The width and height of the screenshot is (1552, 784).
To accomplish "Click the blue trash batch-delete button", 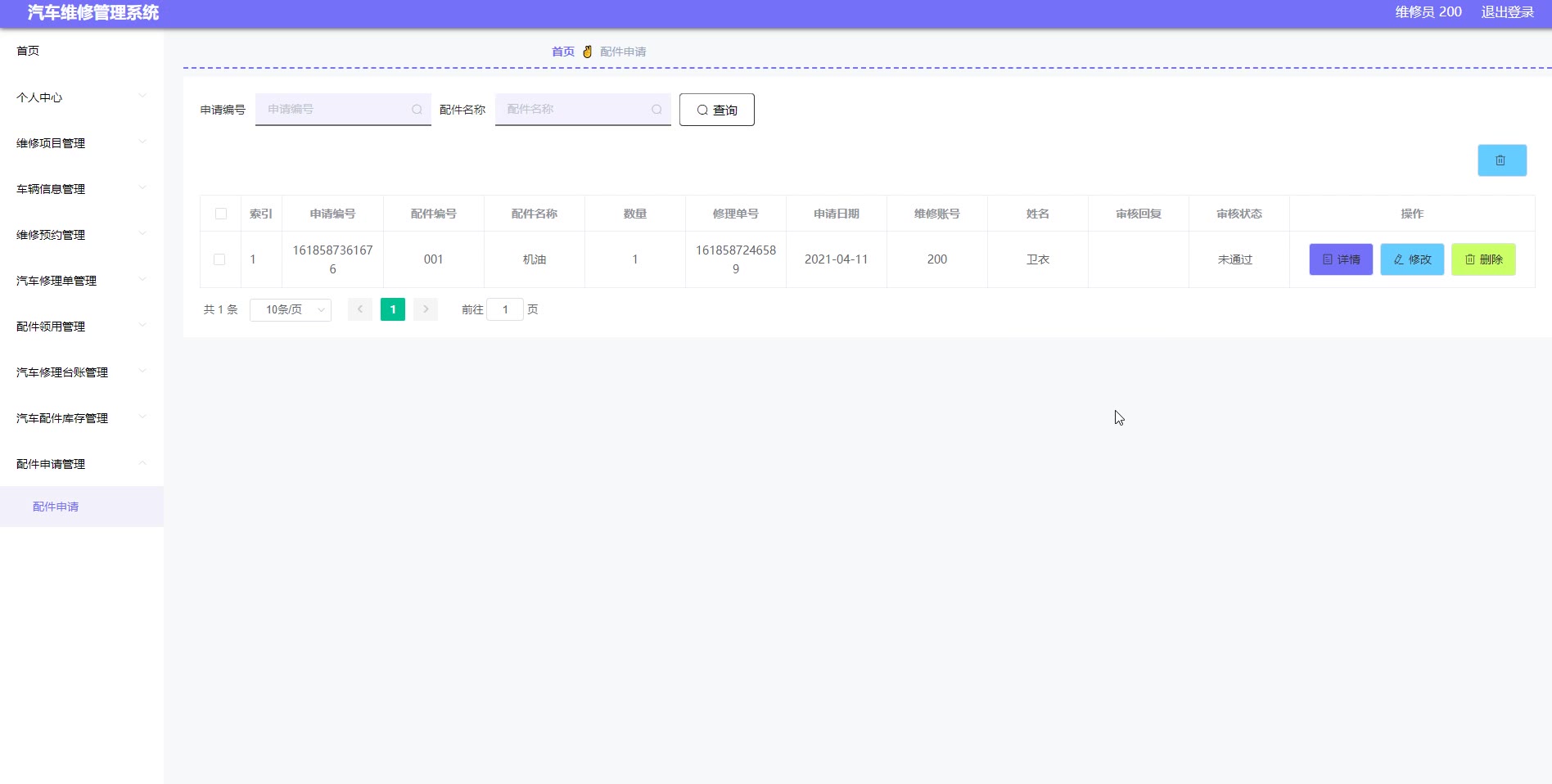I will click(x=1501, y=160).
